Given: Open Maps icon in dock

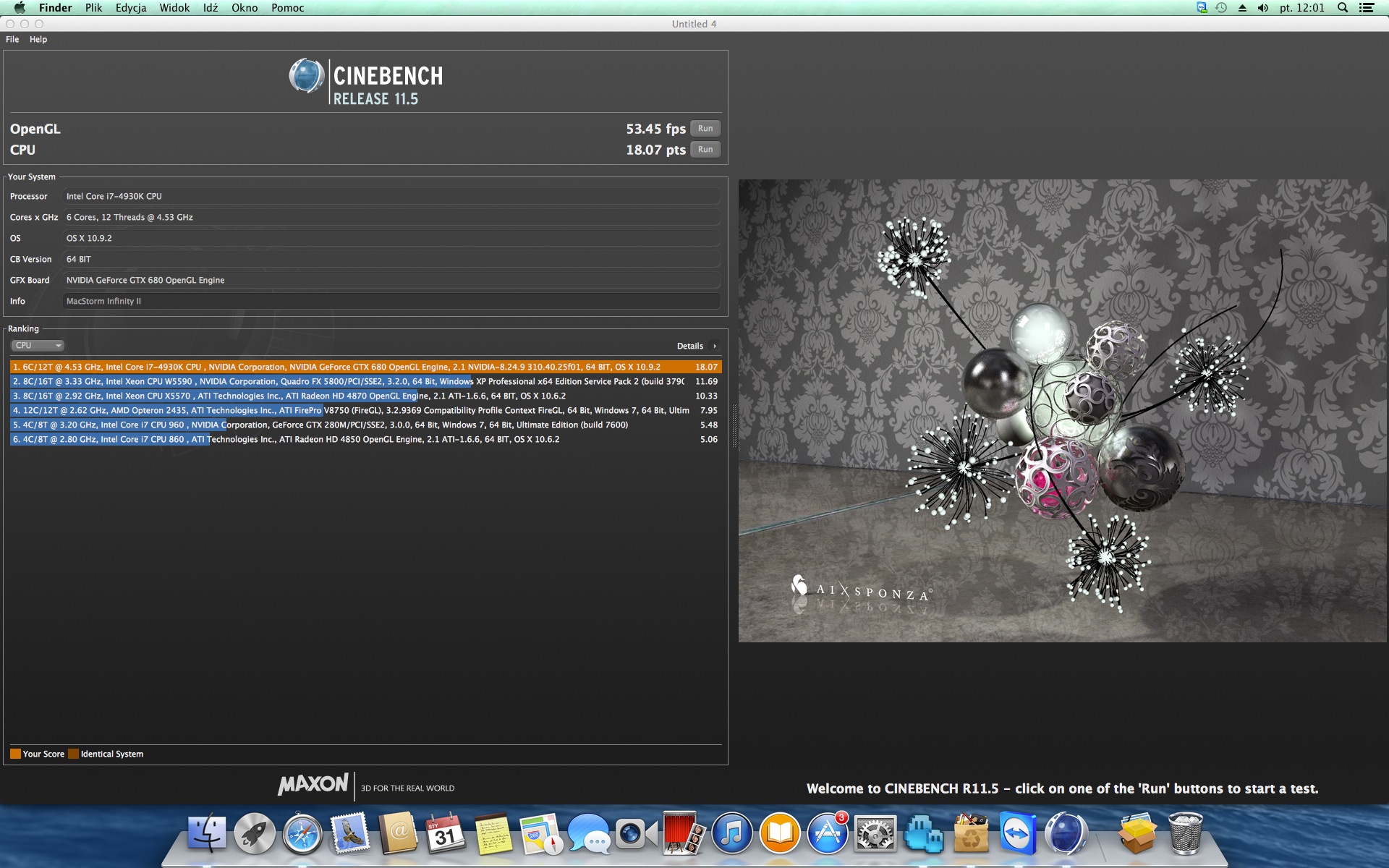Looking at the screenshot, I should pos(541,834).
